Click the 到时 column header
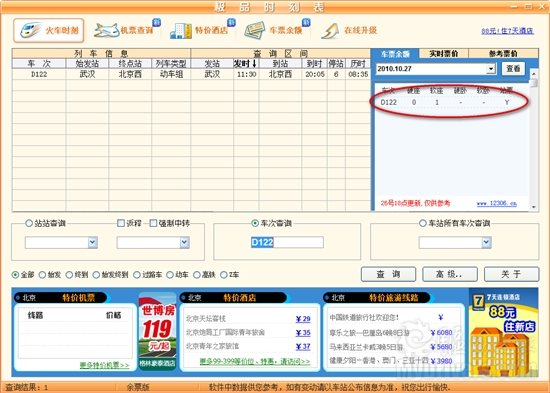550x393 pixels. (x=314, y=64)
